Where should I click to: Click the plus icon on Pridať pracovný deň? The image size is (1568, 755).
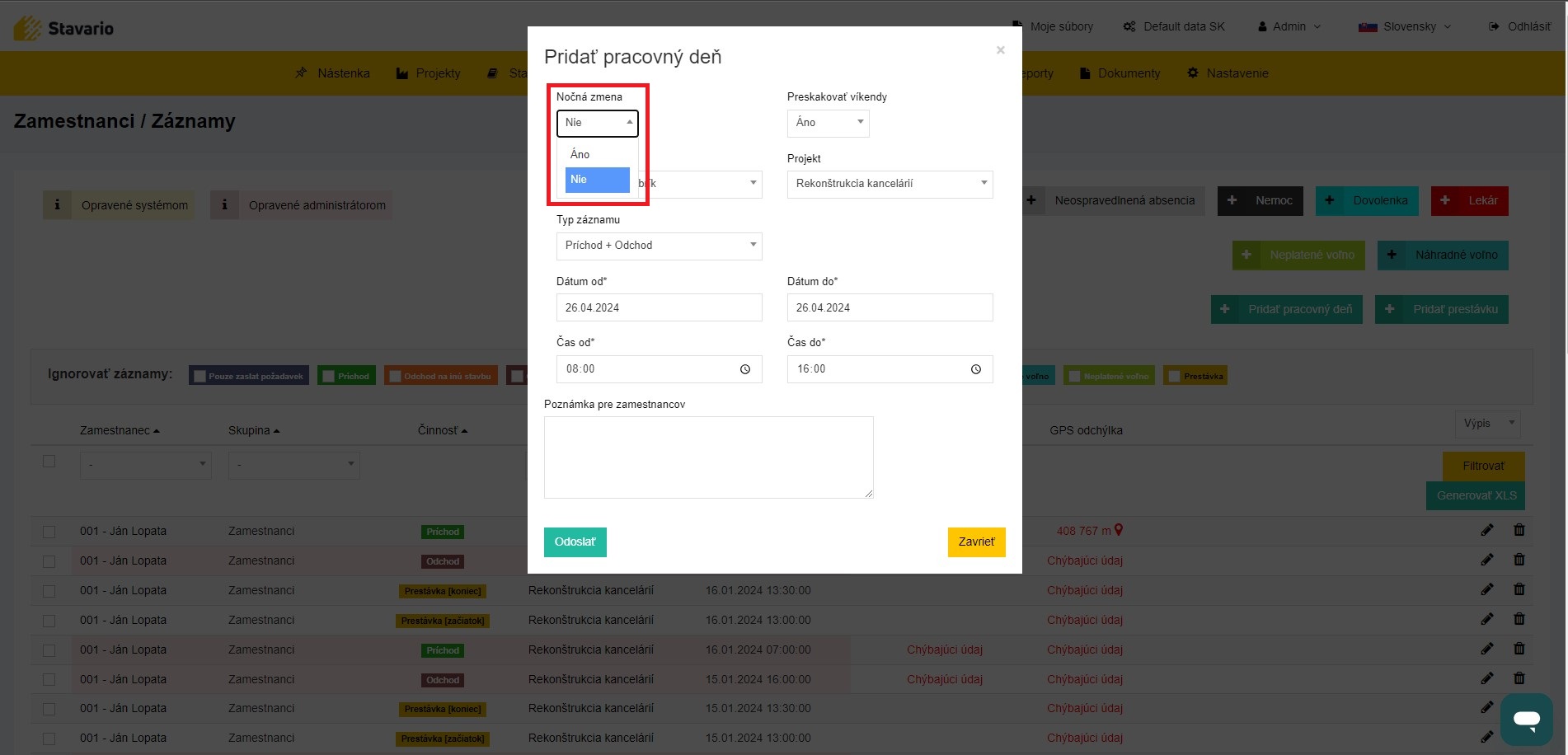pyautogui.click(x=1225, y=309)
